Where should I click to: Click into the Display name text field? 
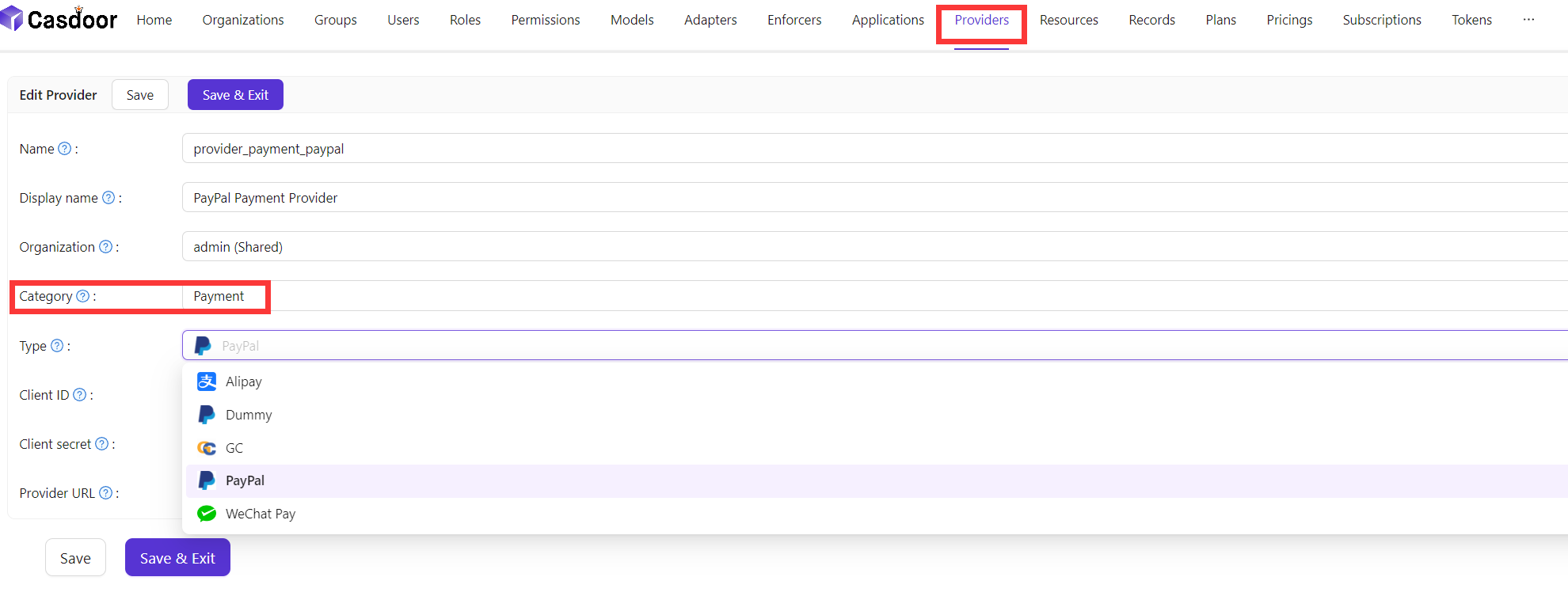coord(871,198)
